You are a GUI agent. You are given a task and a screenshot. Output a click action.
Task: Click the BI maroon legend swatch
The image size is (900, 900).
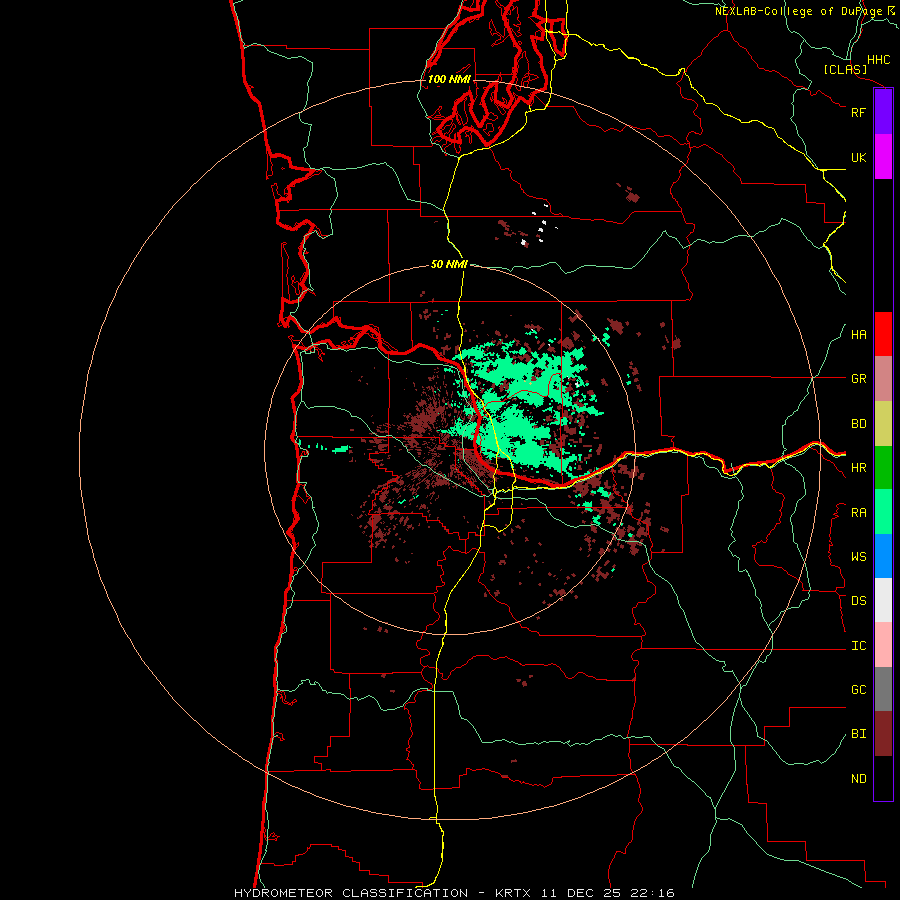click(883, 734)
